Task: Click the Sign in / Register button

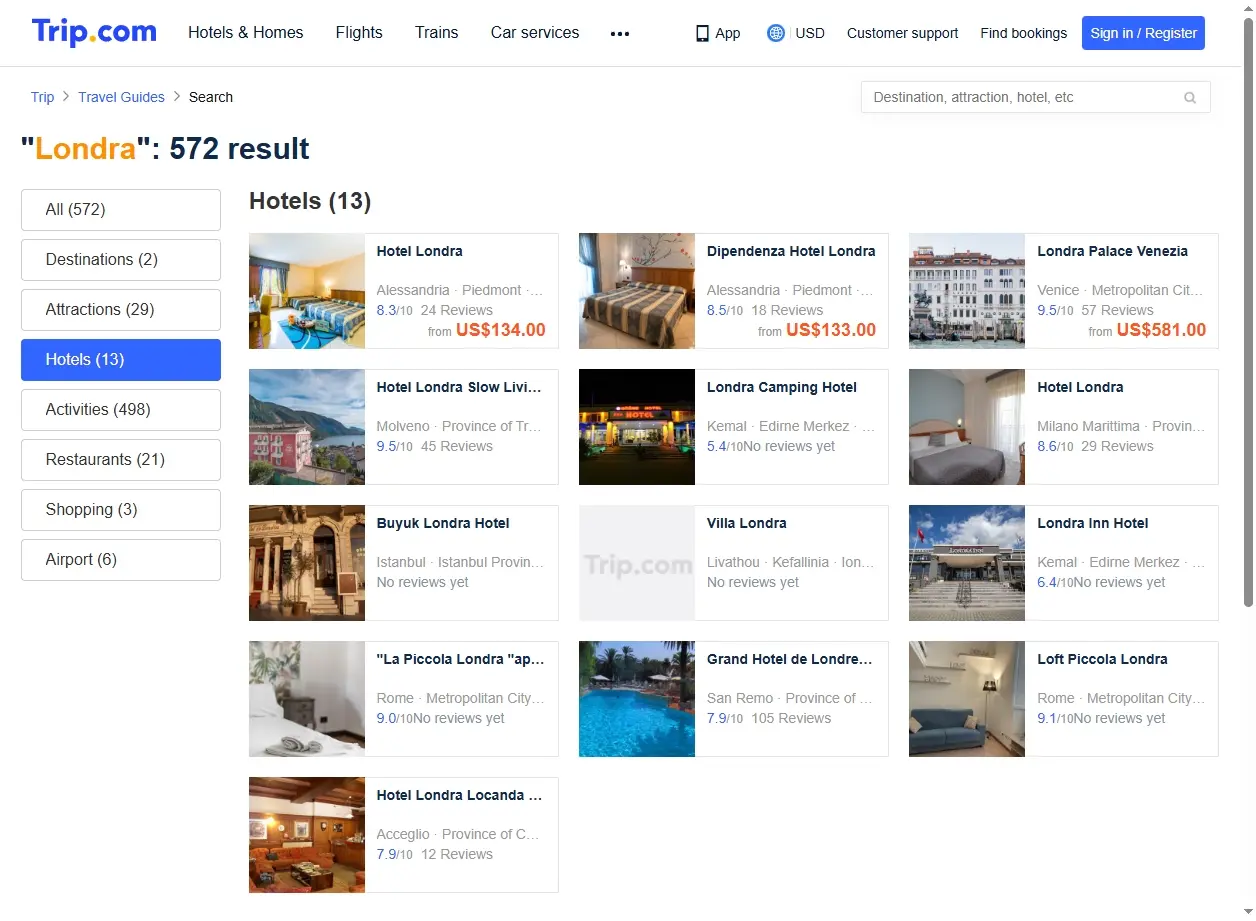Action: click(x=1143, y=33)
